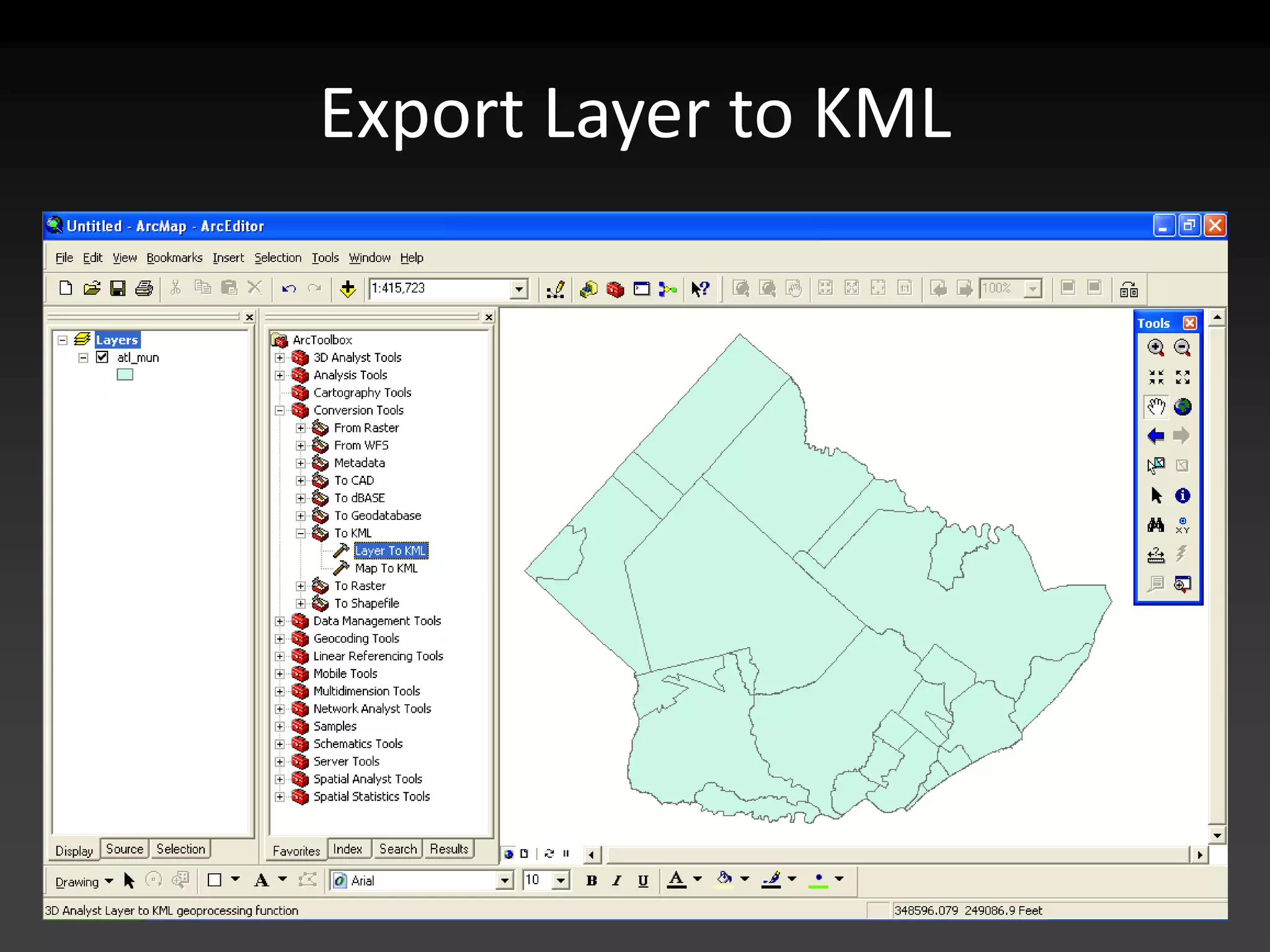Open the Selection menu
1270x952 pixels.
(x=278, y=258)
